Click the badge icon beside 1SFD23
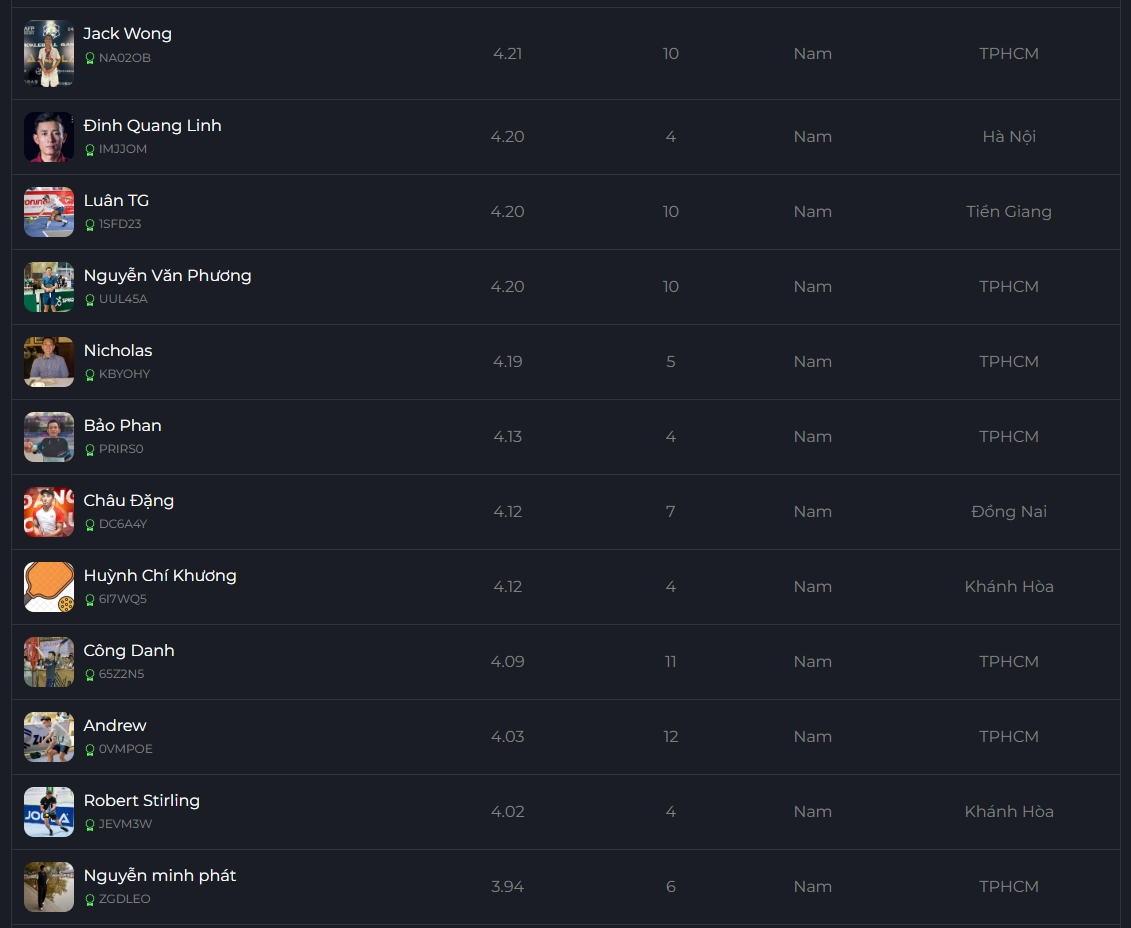The image size is (1131, 928). coord(89,225)
